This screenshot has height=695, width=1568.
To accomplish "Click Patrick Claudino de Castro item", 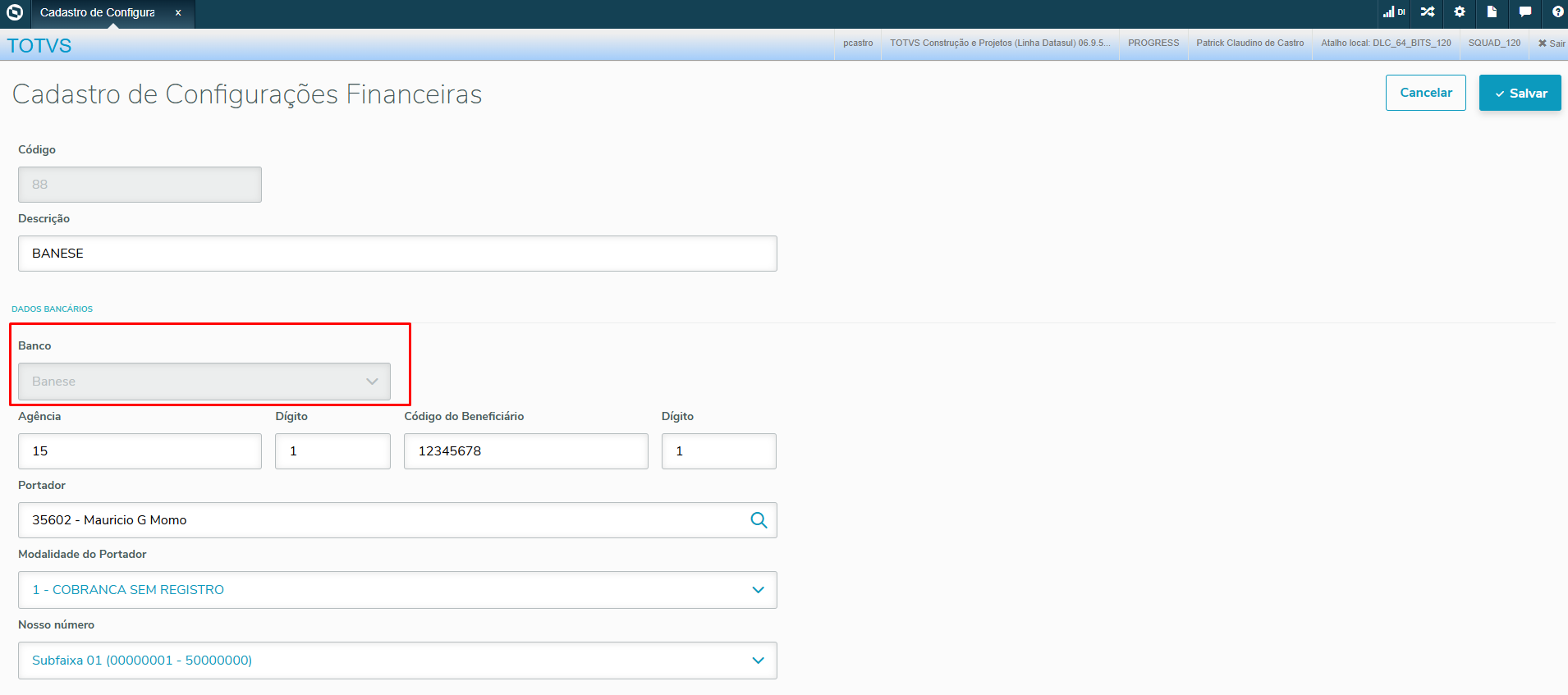I will pos(1249,43).
